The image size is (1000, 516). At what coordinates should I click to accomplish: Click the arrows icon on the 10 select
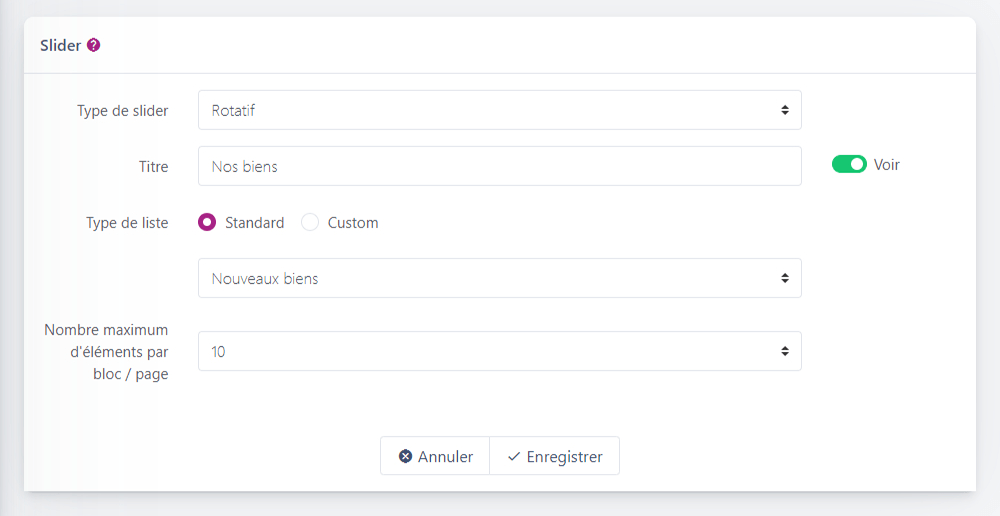[x=785, y=351]
